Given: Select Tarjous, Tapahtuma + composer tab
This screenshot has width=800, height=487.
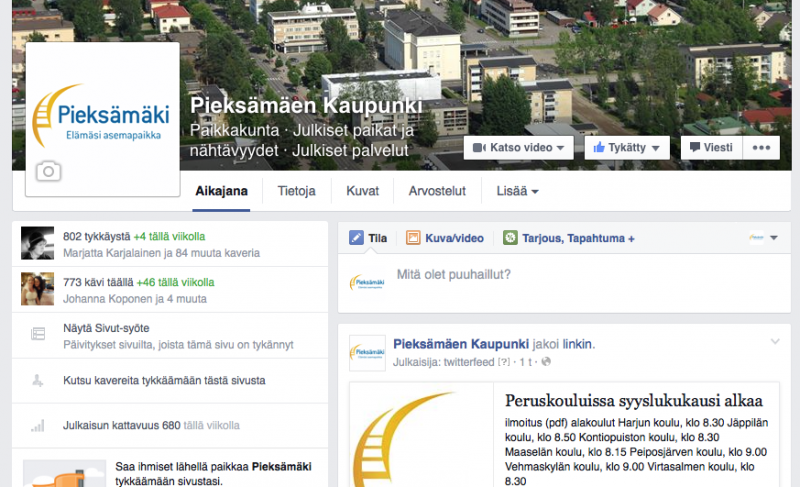Looking at the screenshot, I should tap(569, 238).
